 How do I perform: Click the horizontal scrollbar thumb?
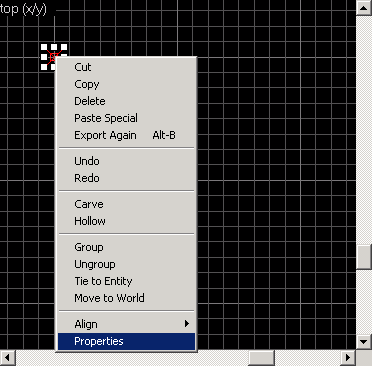click(262, 358)
